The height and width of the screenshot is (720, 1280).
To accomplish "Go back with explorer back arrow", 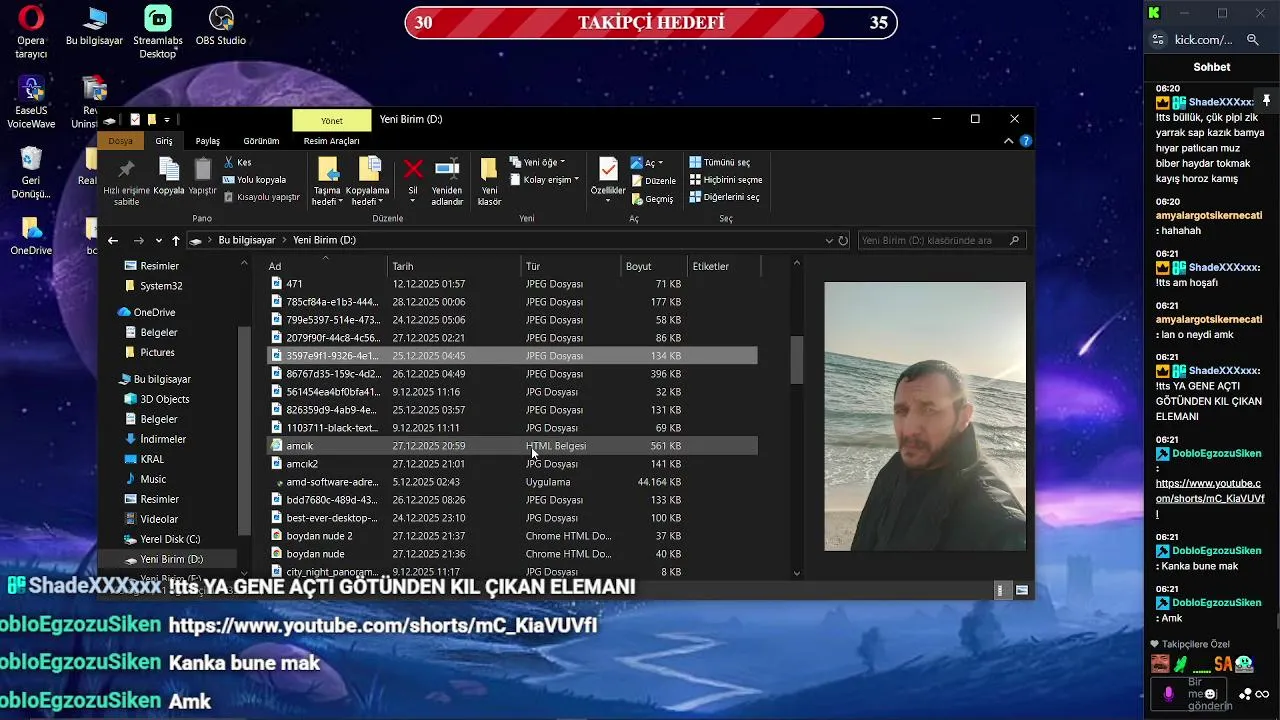I will coord(113,240).
